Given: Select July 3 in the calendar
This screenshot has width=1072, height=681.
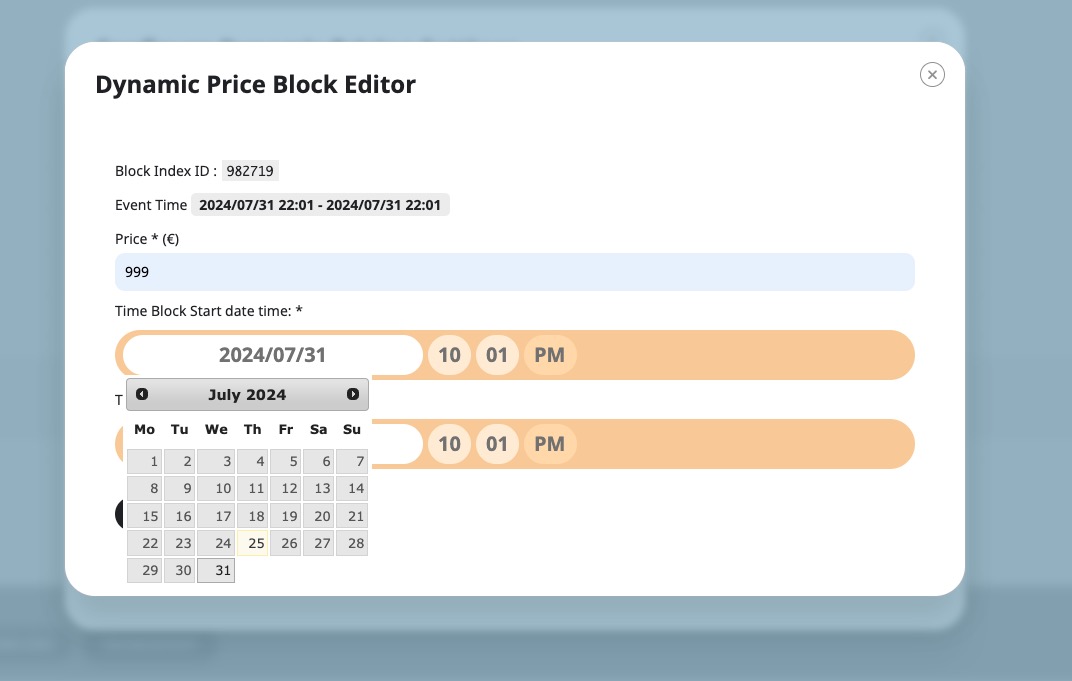Looking at the screenshot, I should 216,462.
